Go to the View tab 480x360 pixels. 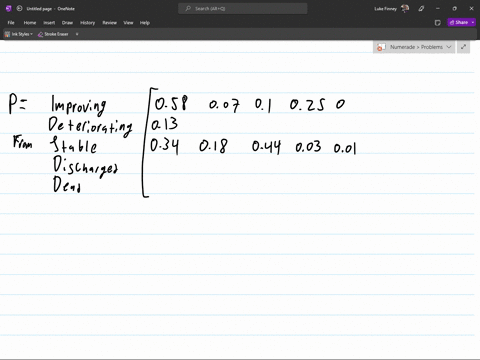[128, 23]
